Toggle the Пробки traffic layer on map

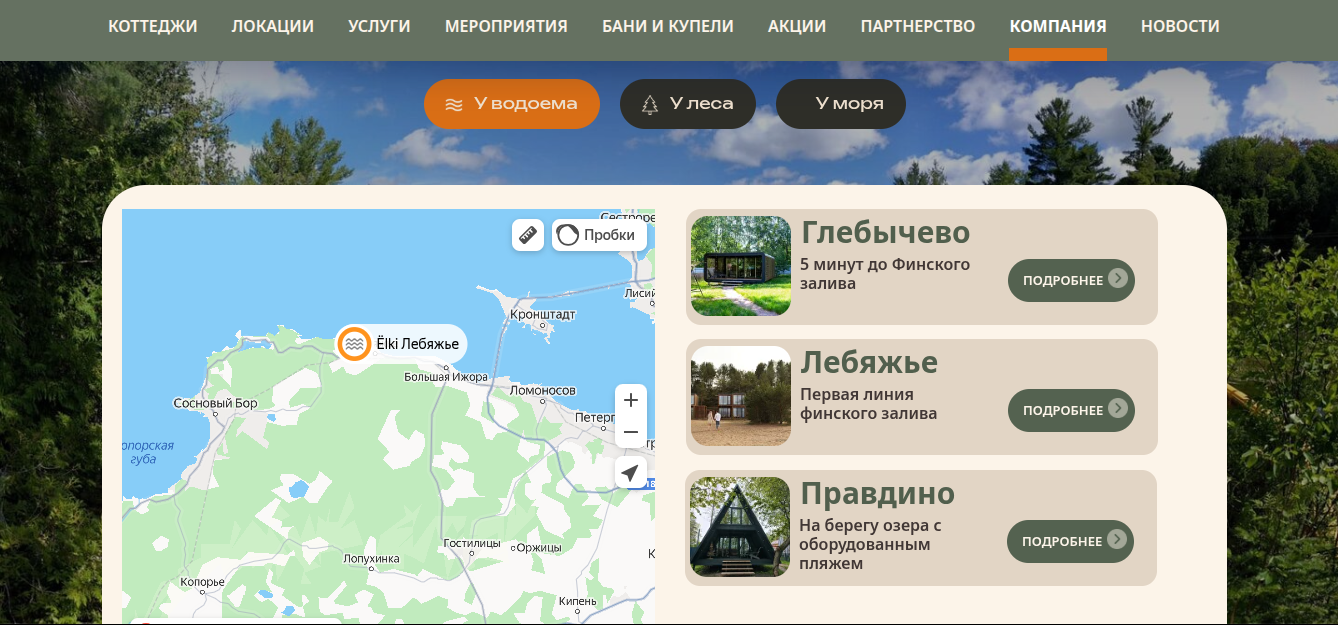[599, 235]
